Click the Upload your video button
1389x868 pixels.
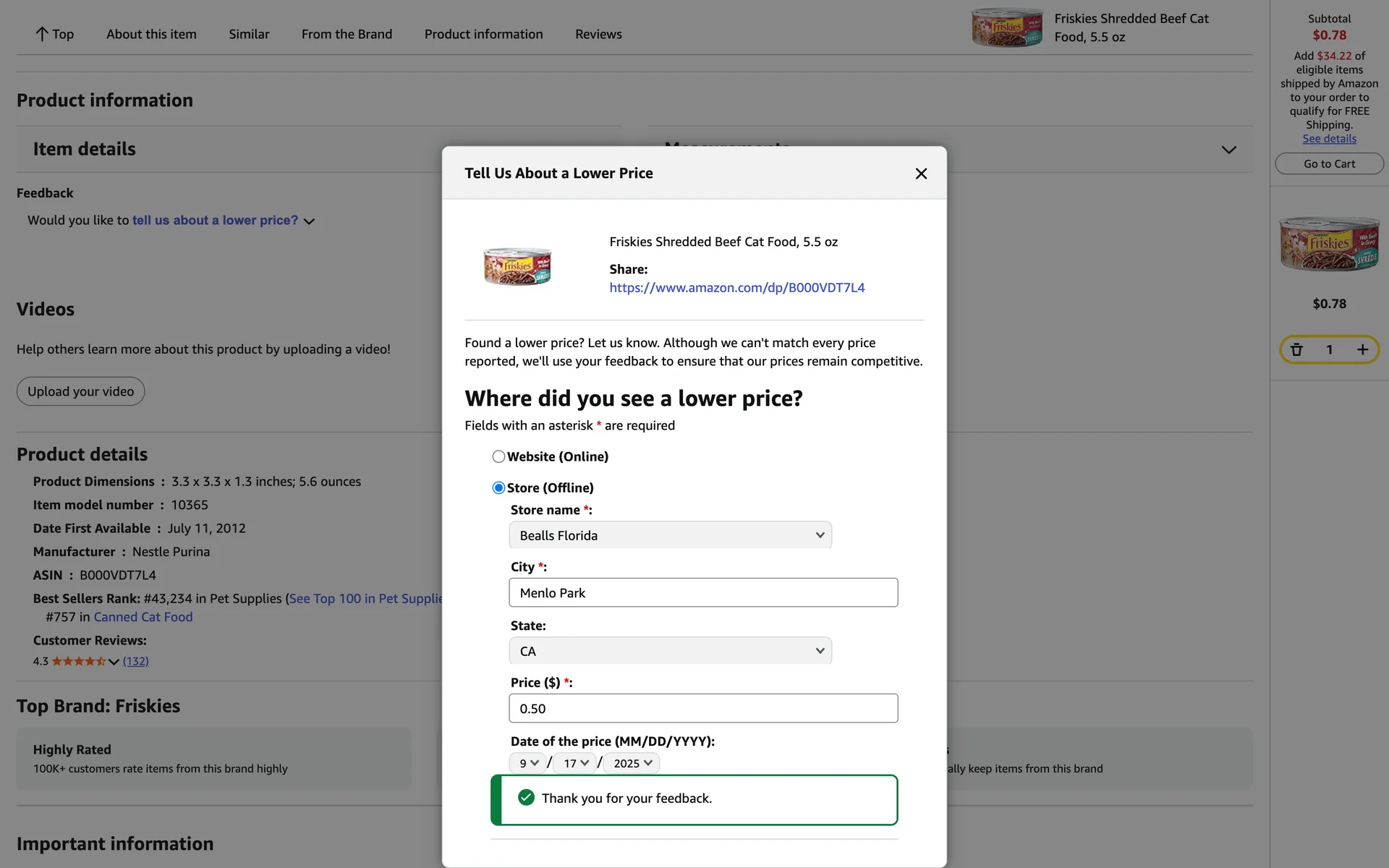[x=80, y=391]
